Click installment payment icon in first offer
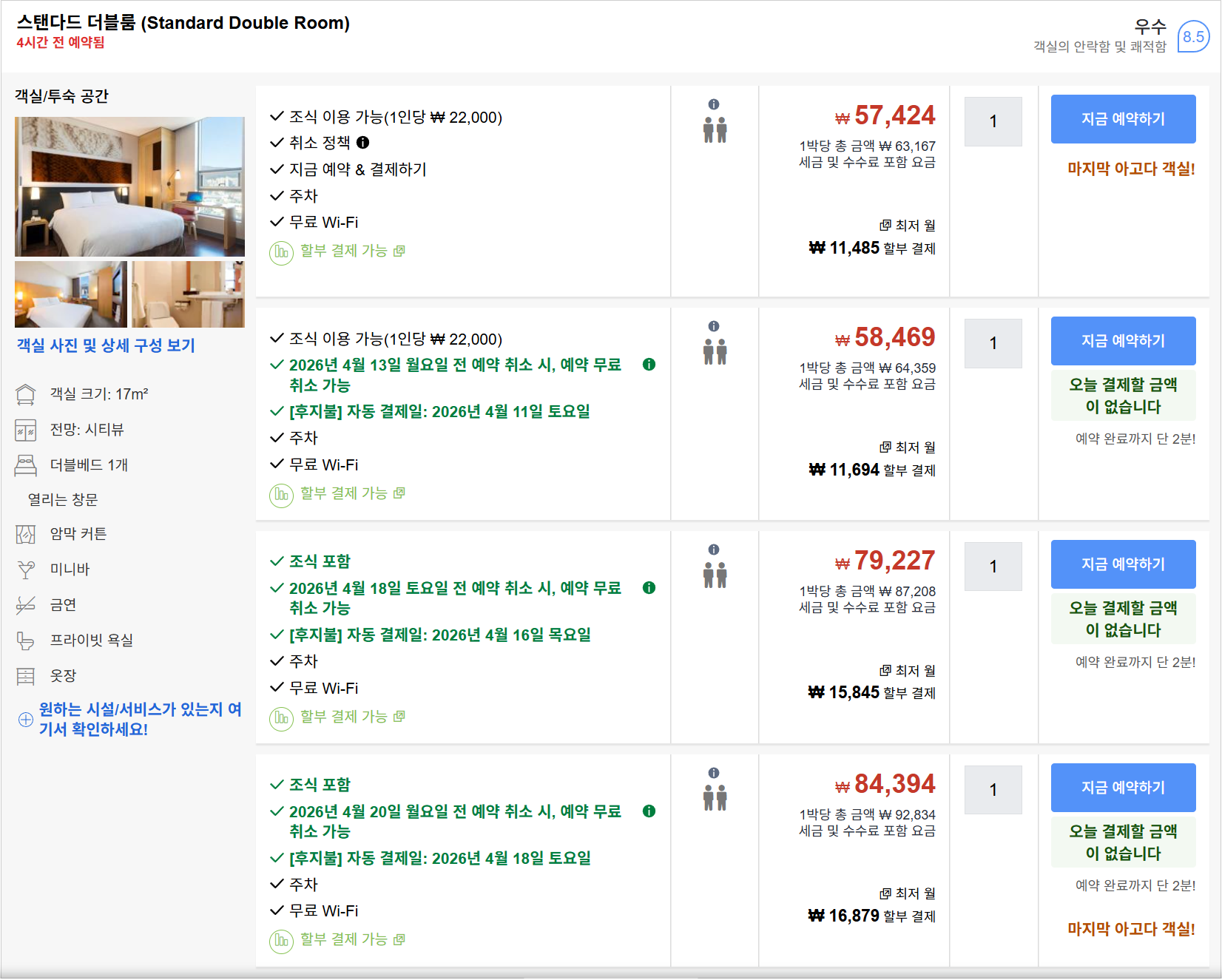This screenshot has height=980, width=1222. (281, 252)
